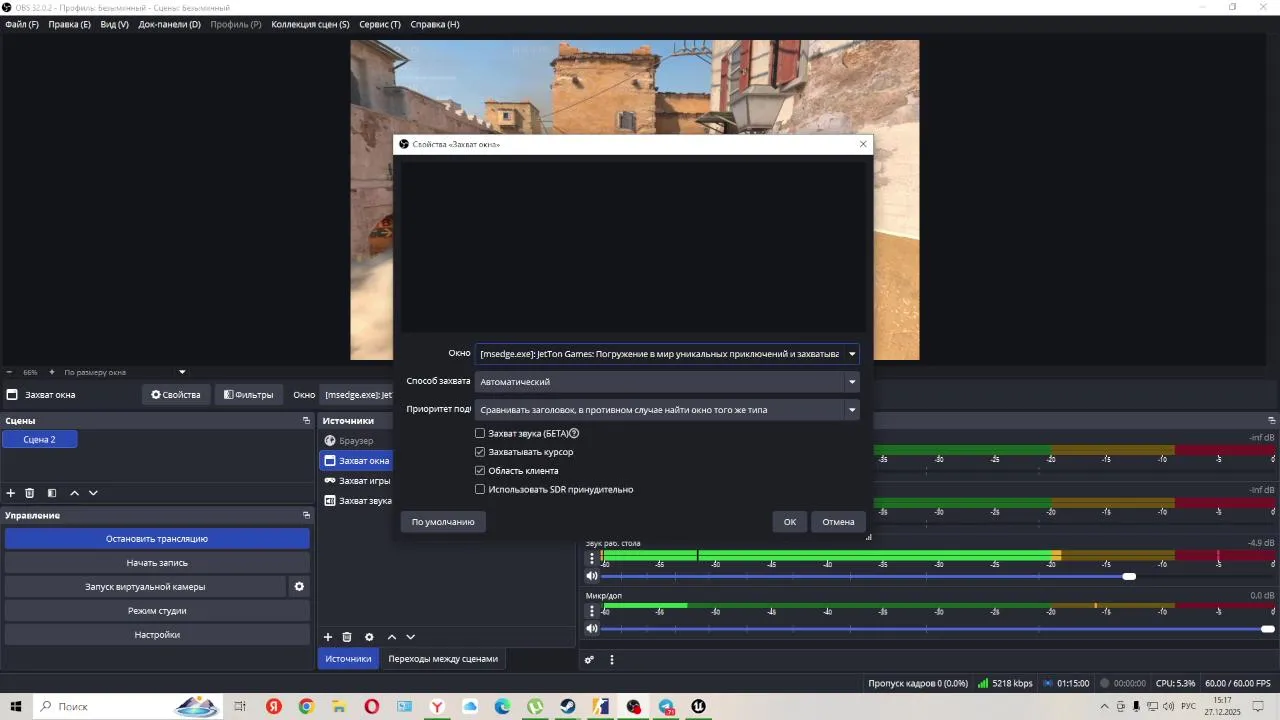Open preview scaling По размеру окна dropdown
Image resolution: width=1280 pixels, height=720 pixels.
125,372
